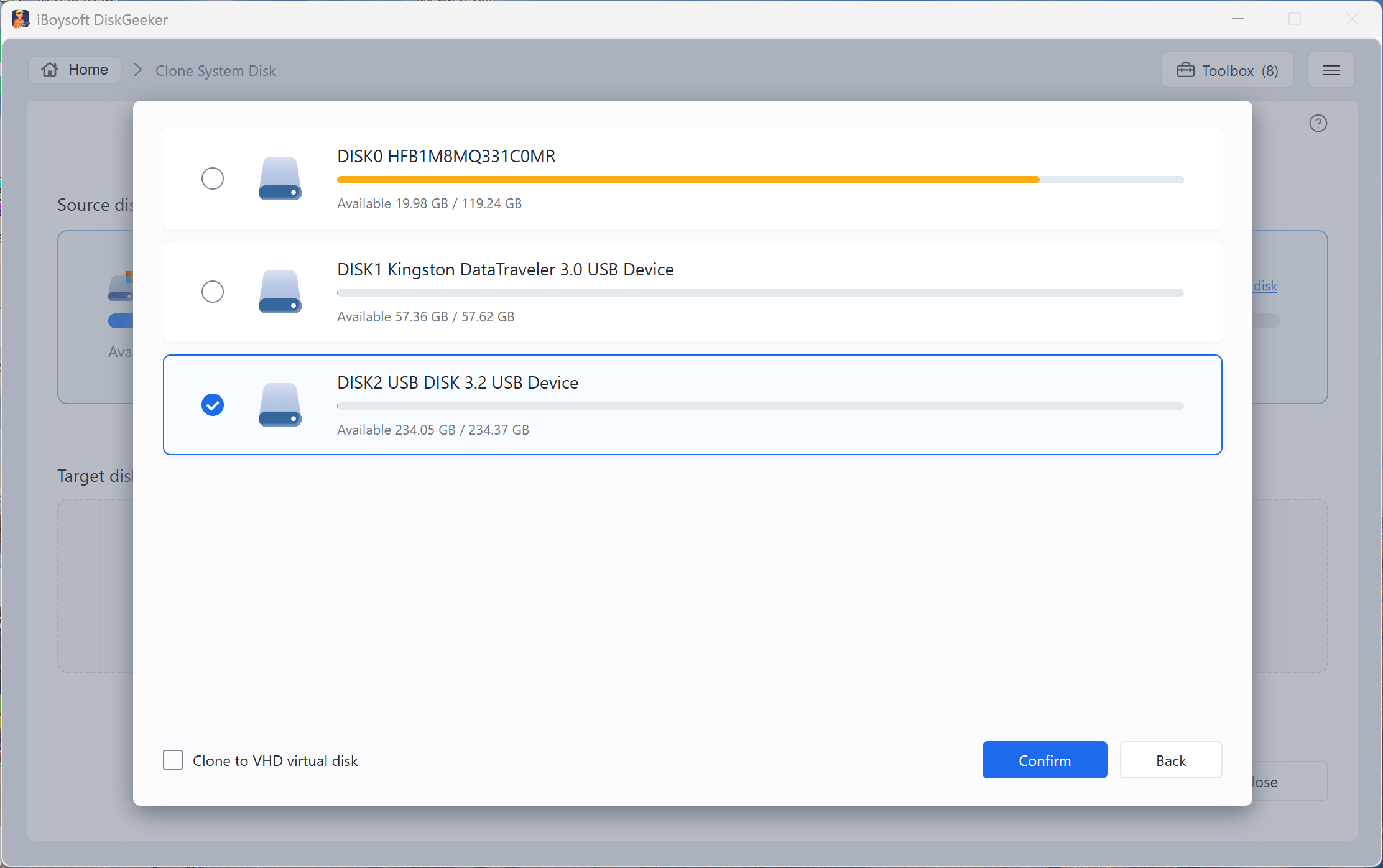Viewport: 1383px width, 868px height.
Task: Click the DISK0 drive icon
Action: [x=280, y=178]
